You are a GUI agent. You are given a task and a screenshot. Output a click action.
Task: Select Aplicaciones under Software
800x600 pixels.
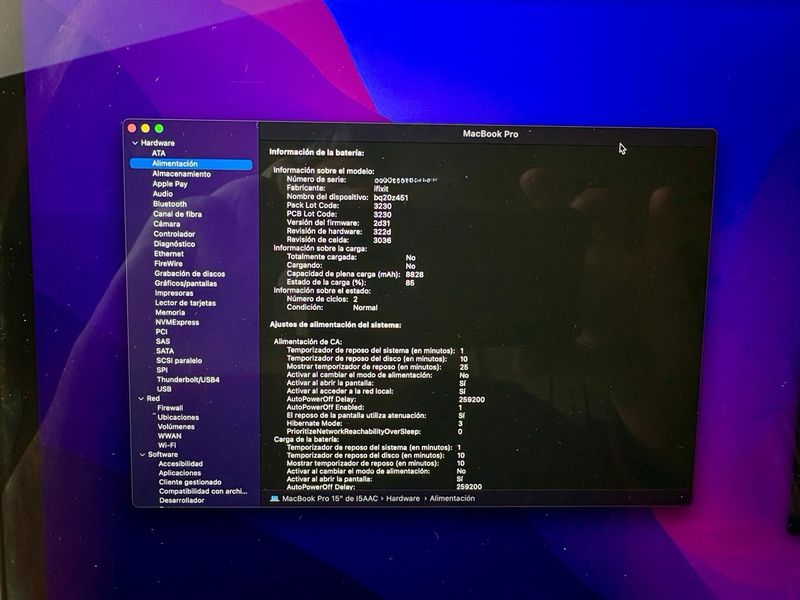[180, 473]
